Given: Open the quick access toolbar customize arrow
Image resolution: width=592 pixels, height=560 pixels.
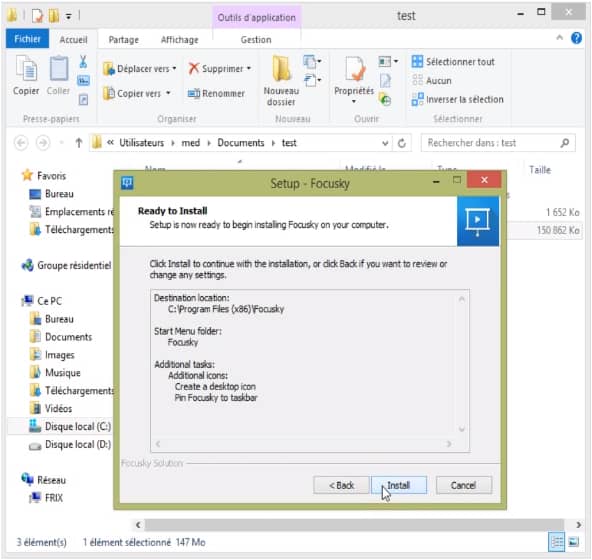Looking at the screenshot, I should (69, 16).
